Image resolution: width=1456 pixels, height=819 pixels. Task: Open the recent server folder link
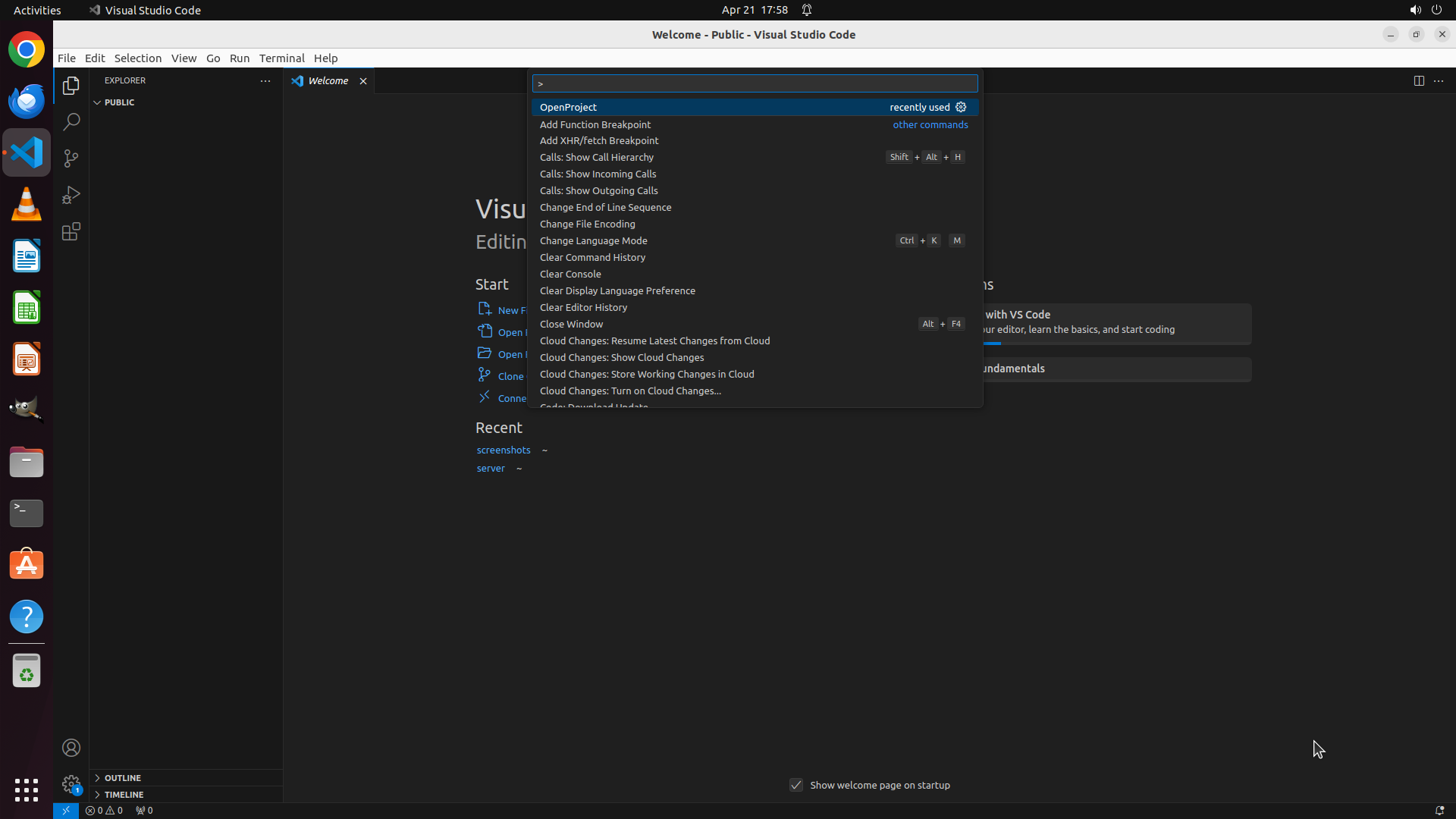coord(491,468)
